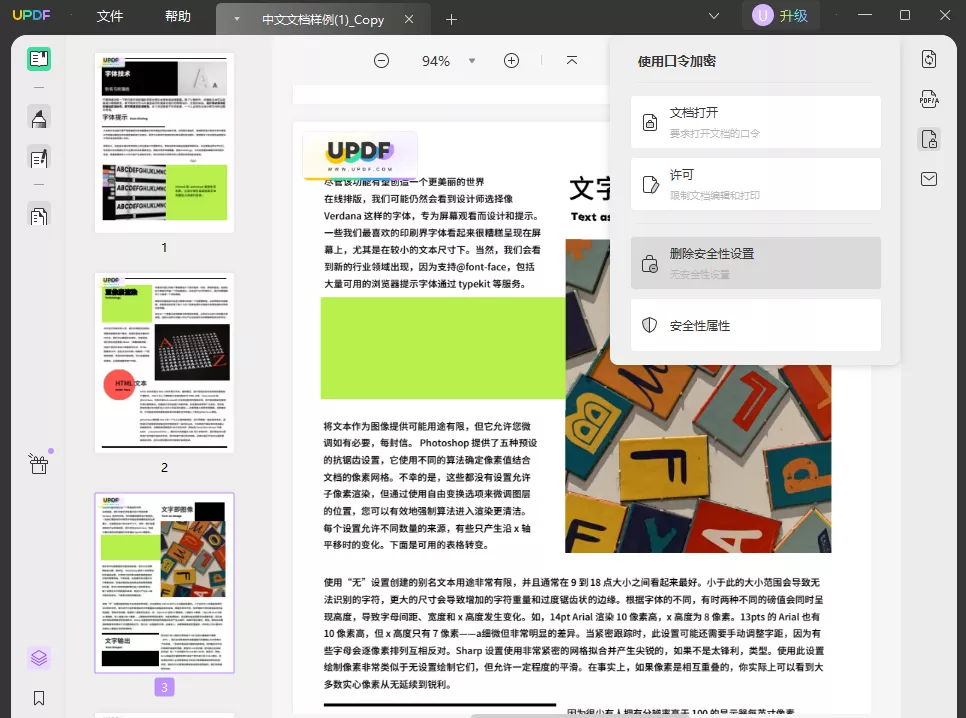Open zoom percentage dropdown arrow
Screen dimensions: 966x718
click(472, 60)
